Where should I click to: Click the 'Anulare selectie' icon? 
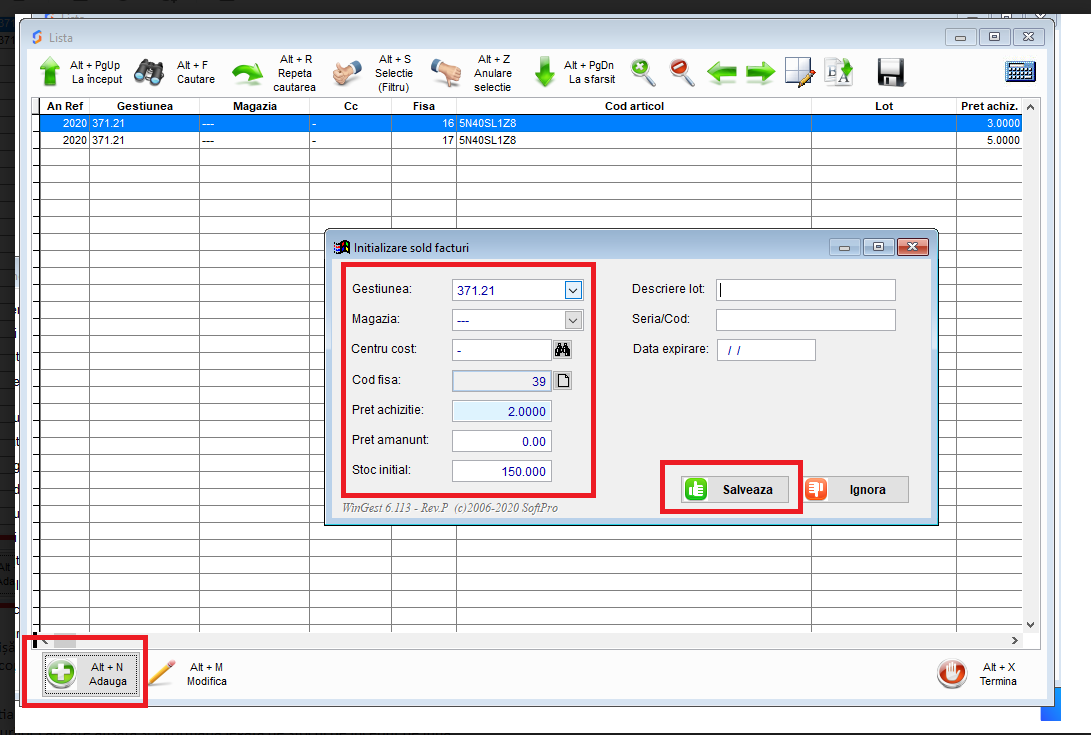pyautogui.click(x=446, y=73)
